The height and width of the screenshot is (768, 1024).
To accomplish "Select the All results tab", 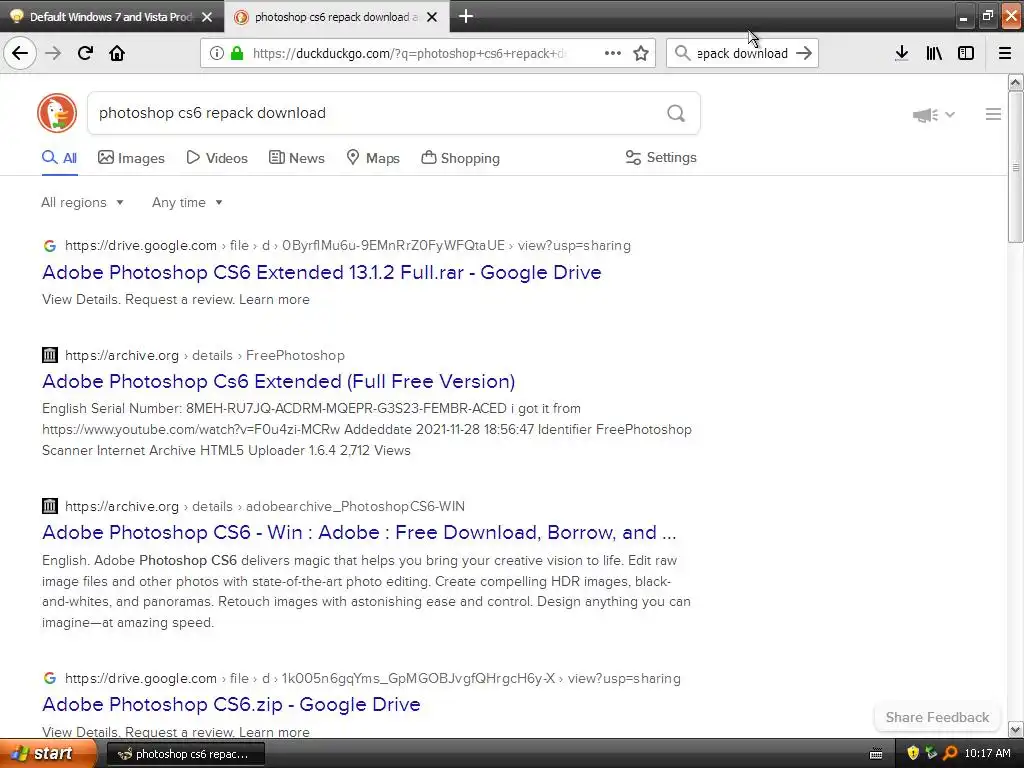I will click(x=59, y=158).
